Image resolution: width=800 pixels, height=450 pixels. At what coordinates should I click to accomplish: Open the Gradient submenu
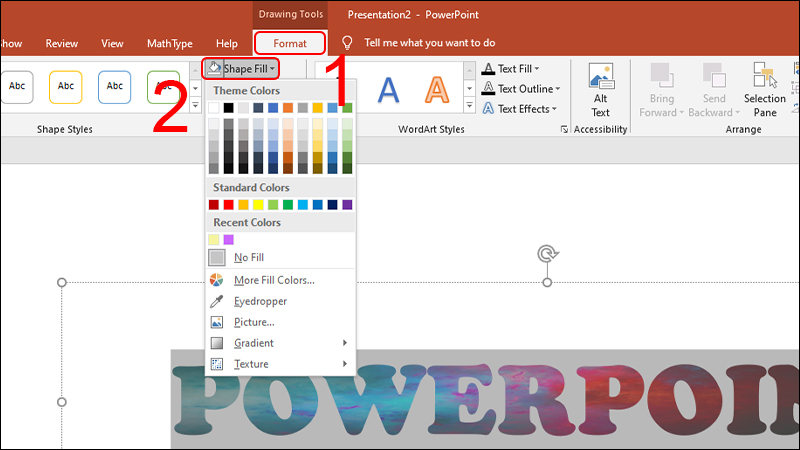[x=280, y=343]
